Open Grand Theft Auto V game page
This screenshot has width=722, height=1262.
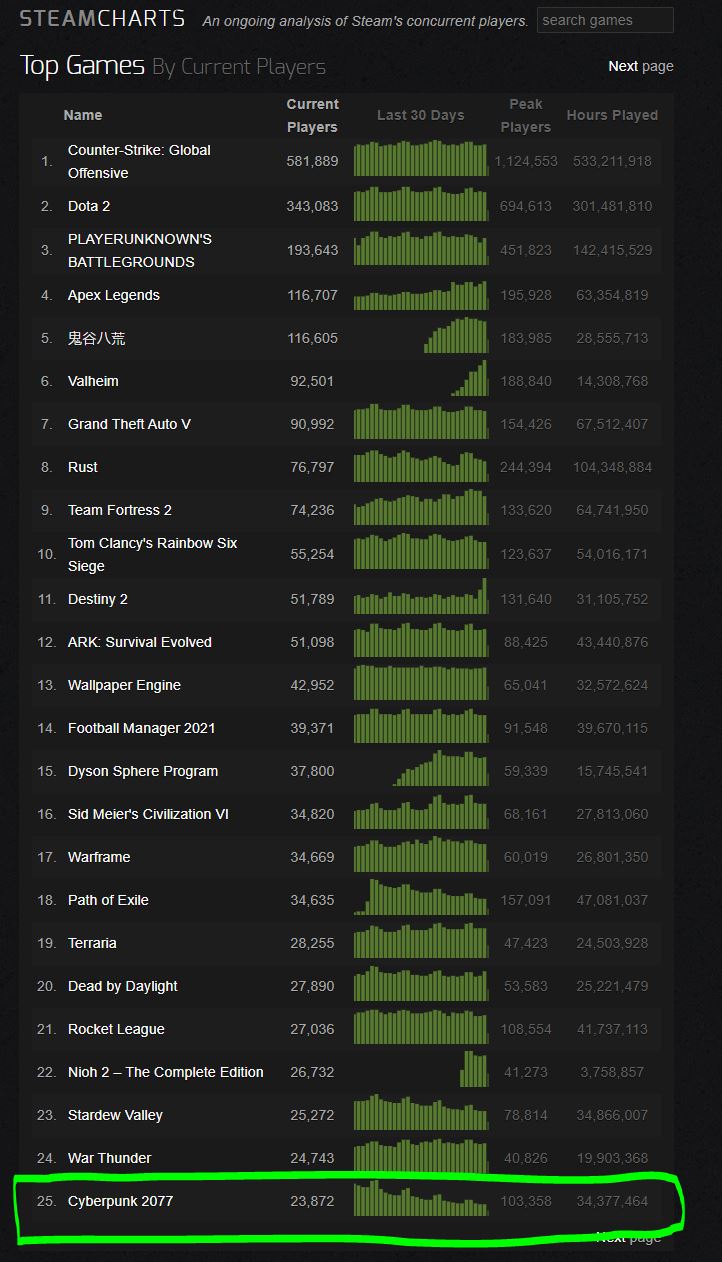pyautogui.click(x=129, y=424)
